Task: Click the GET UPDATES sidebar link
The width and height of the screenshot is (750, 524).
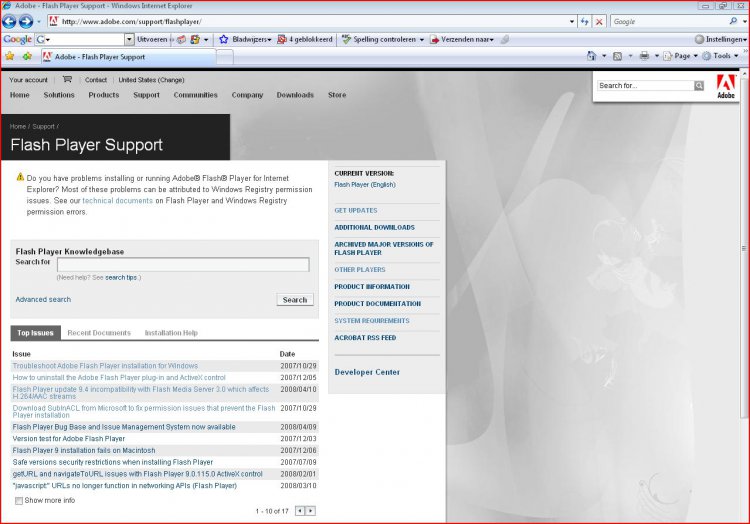Action: coord(355,210)
